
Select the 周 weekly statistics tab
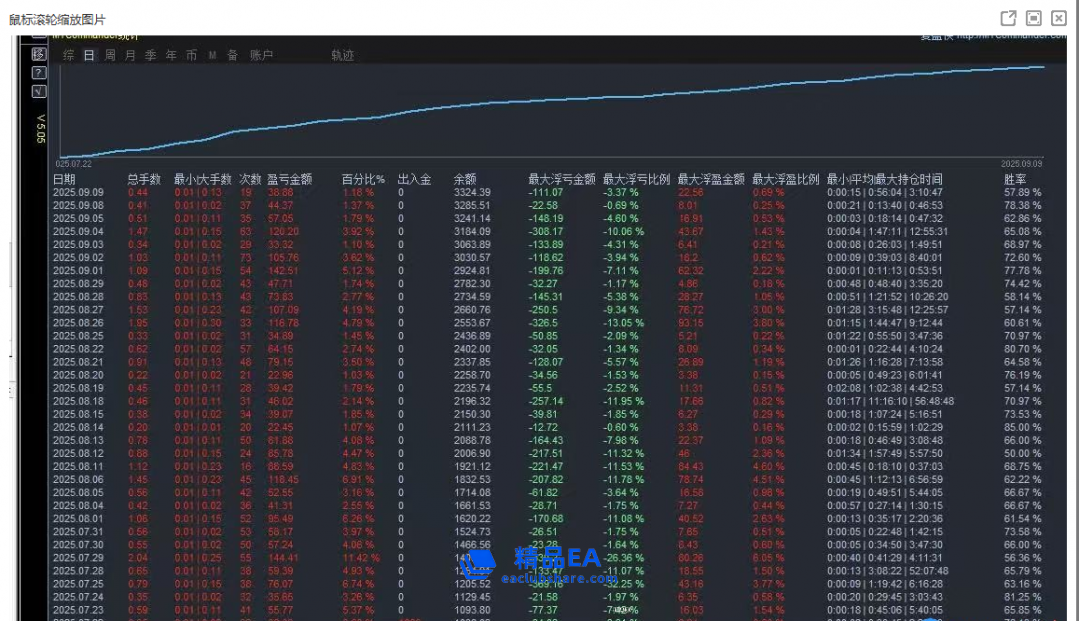tap(110, 56)
